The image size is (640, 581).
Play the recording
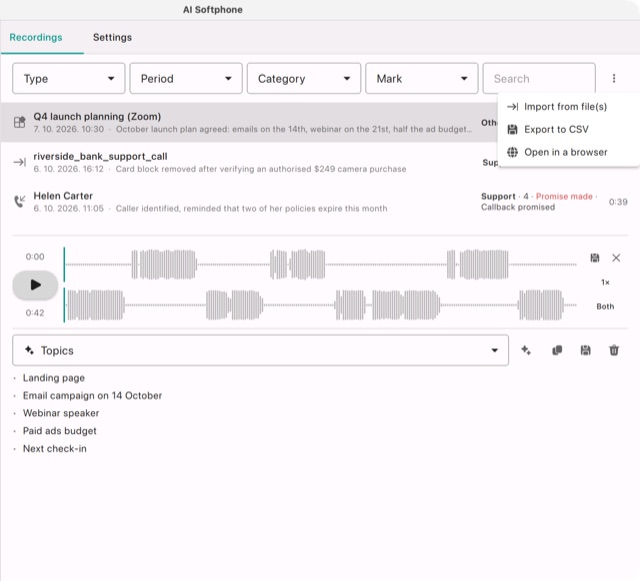click(36, 285)
